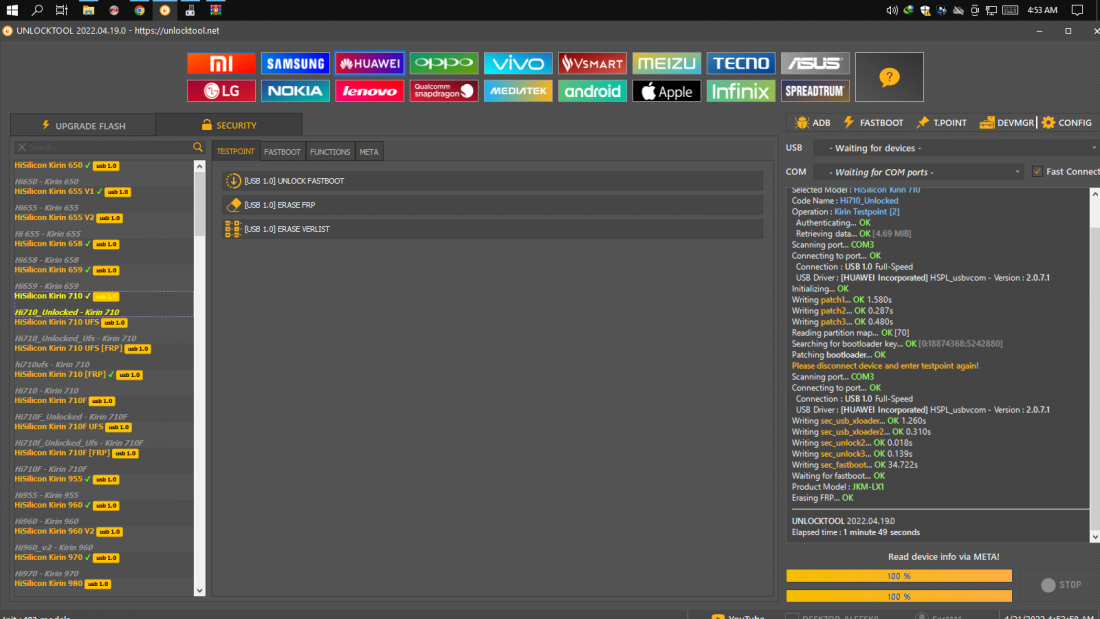1100x619 pixels.
Task: Select the Android logo
Action: pos(592,91)
